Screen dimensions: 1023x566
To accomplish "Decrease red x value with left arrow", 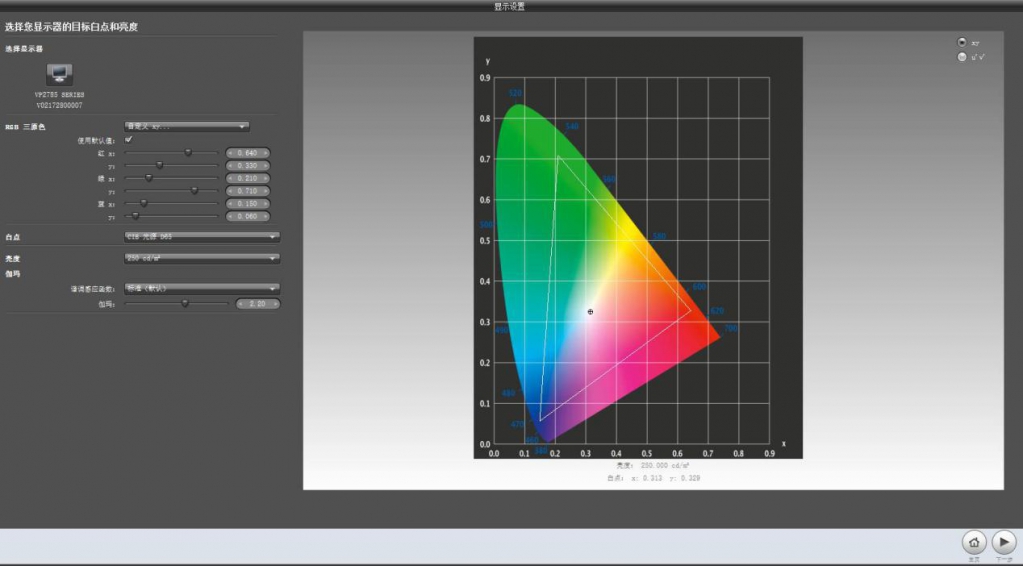I will coord(230,153).
